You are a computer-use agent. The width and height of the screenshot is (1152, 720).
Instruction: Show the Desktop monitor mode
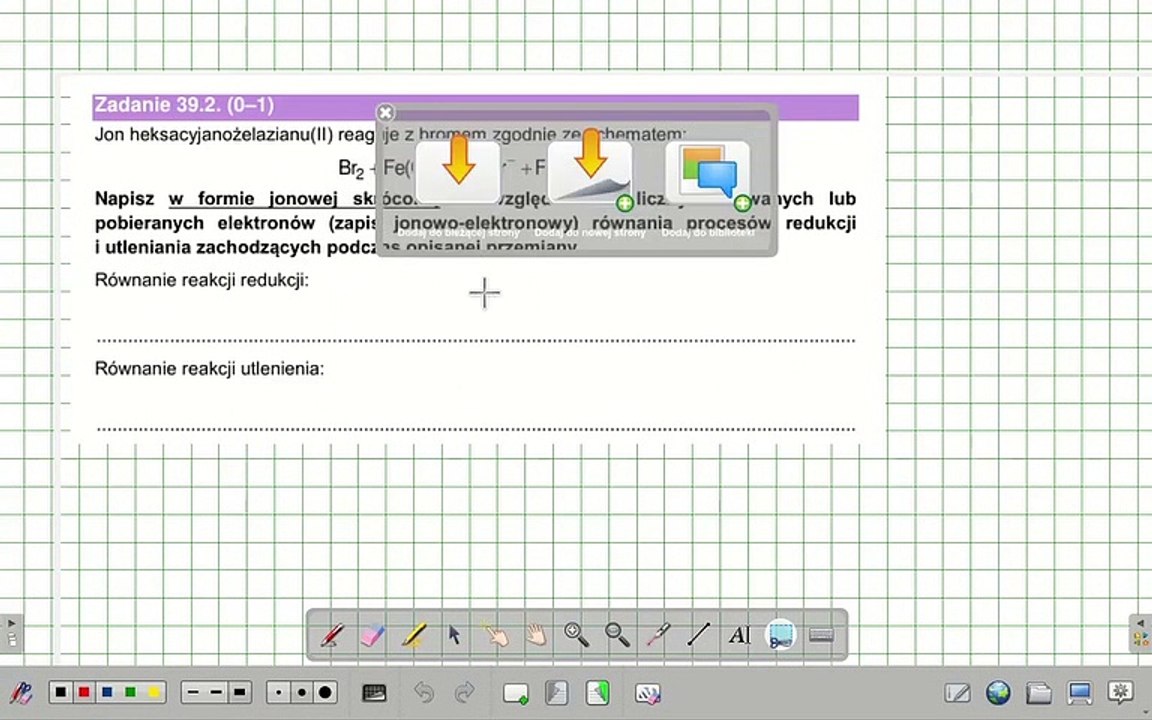point(1080,693)
